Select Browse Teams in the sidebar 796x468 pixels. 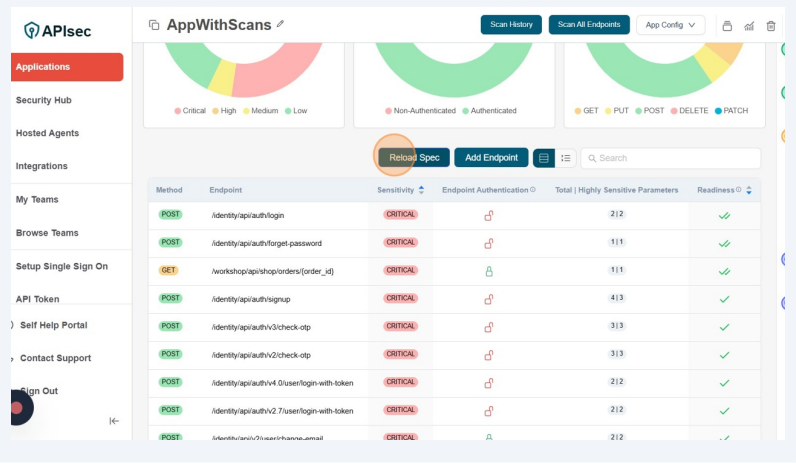click(47, 233)
